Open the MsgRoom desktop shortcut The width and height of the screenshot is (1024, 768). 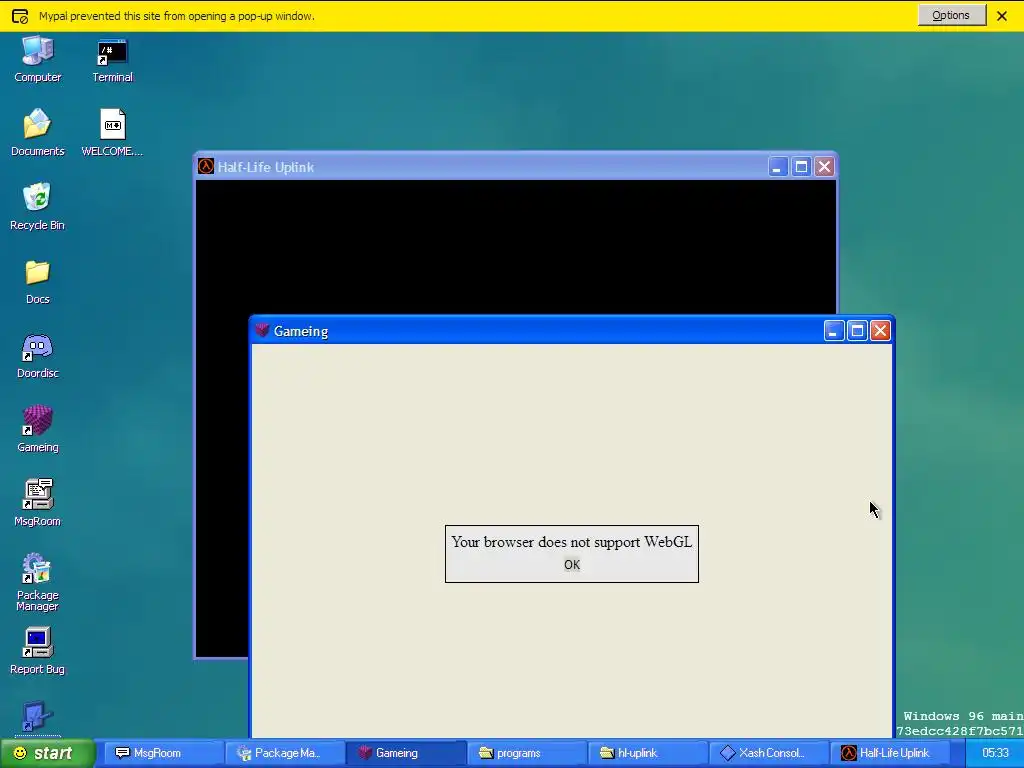click(37, 503)
